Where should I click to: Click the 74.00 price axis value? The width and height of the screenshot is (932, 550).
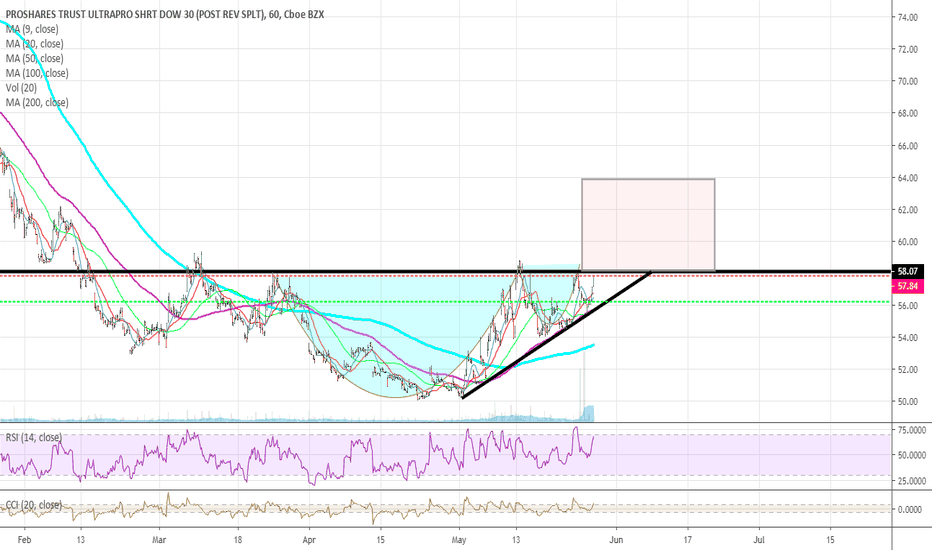pyautogui.click(x=908, y=18)
